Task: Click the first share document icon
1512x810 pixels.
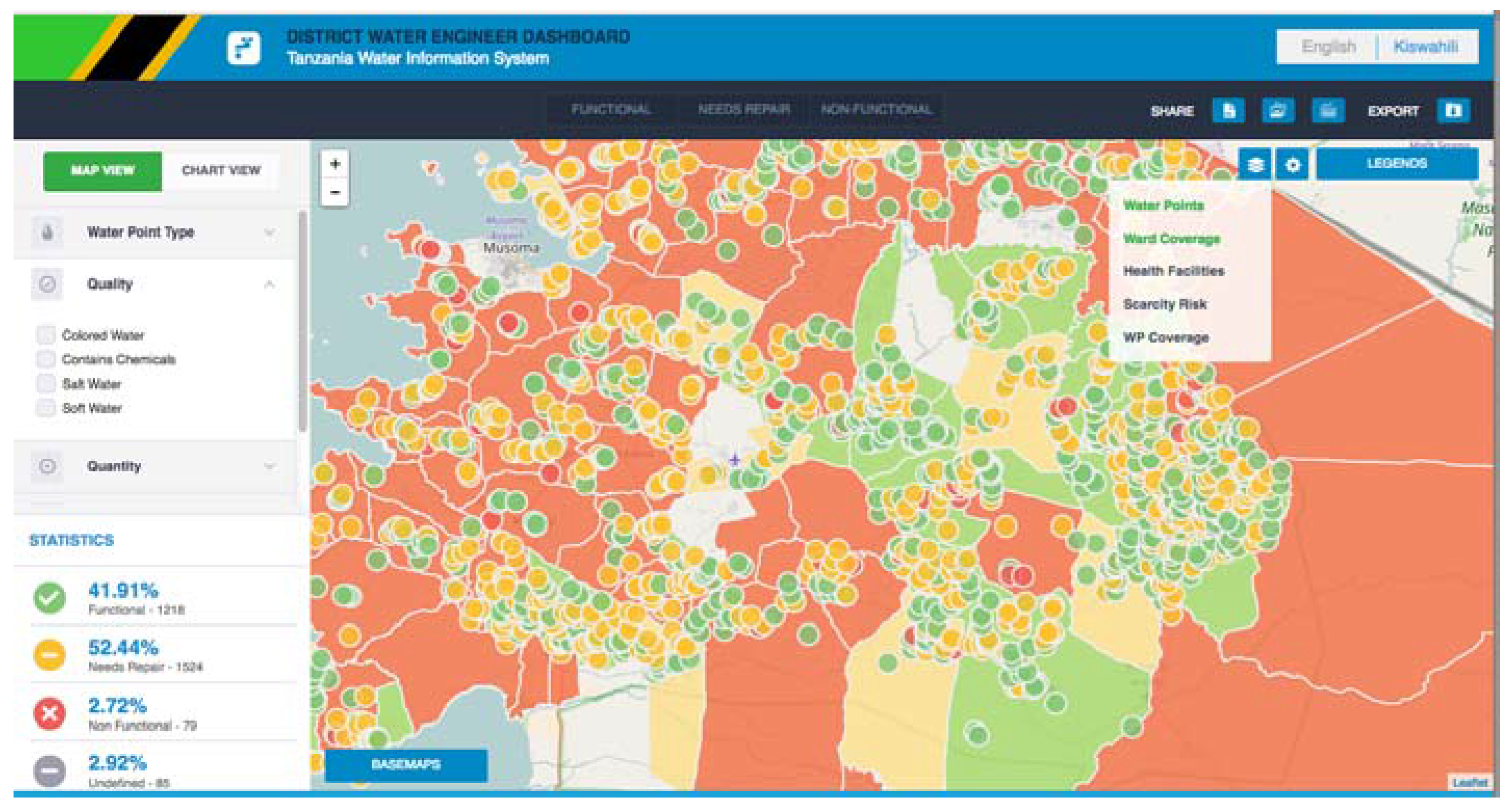Action: [1228, 110]
